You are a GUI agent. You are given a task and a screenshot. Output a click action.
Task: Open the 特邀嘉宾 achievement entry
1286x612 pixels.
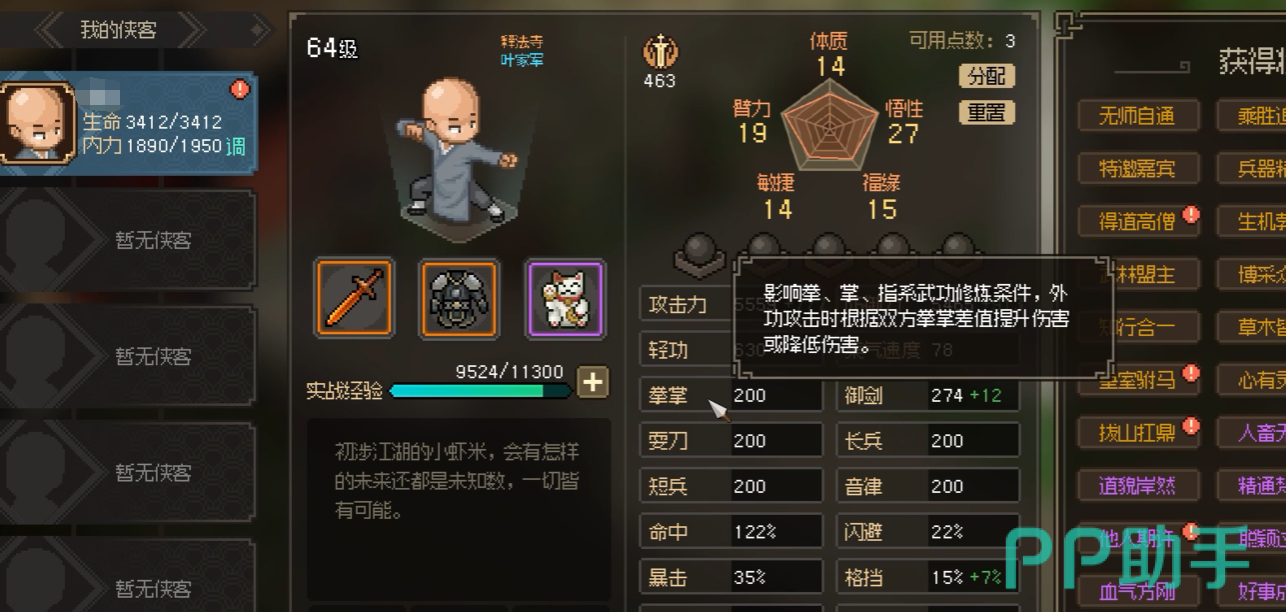click(1137, 168)
